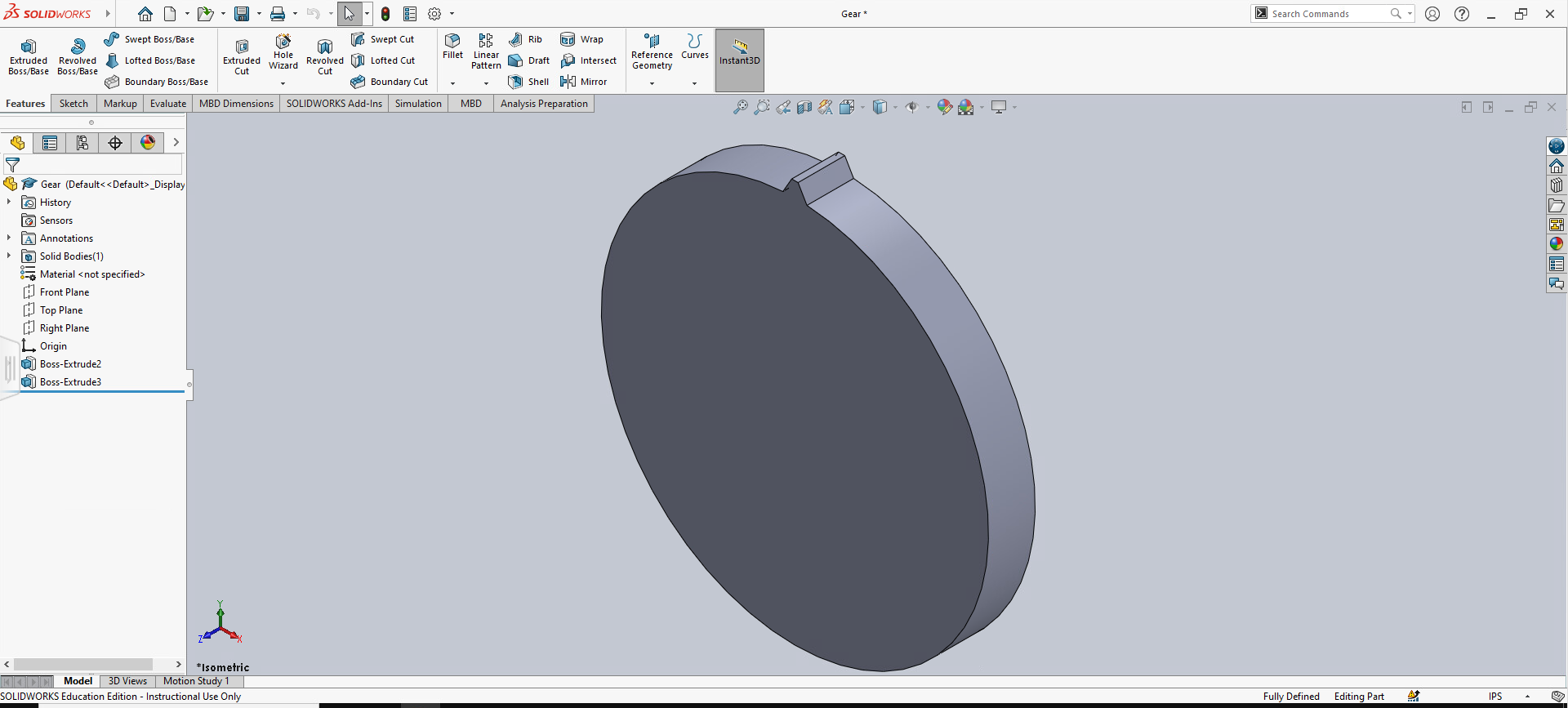
Task: Click the IPS unit system button
Action: click(x=1495, y=697)
